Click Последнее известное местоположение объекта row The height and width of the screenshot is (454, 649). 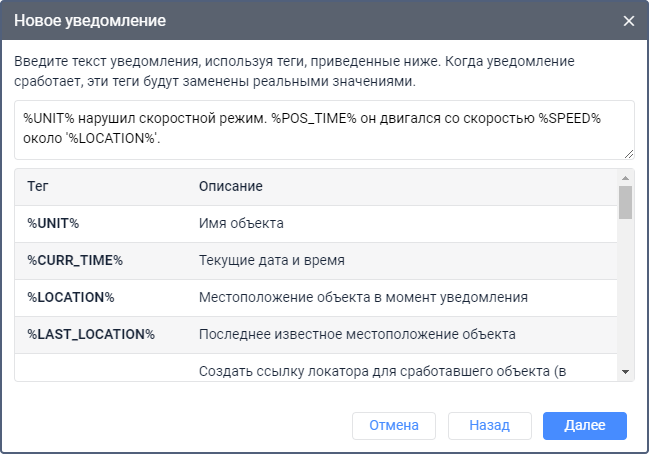pos(357,334)
